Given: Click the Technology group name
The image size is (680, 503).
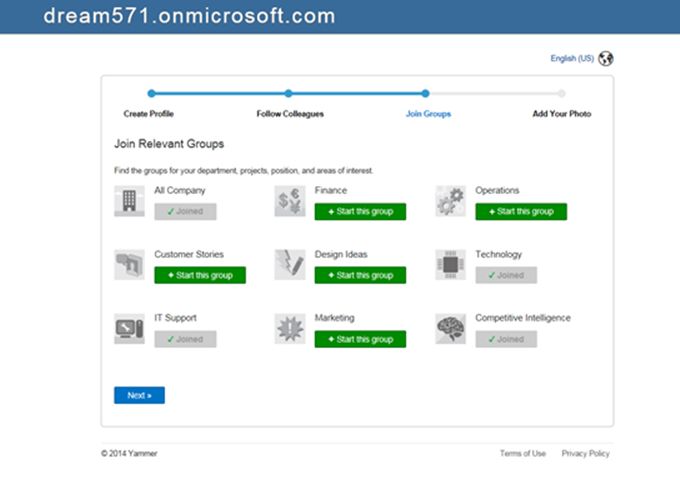Looking at the screenshot, I should pos(498,254).
